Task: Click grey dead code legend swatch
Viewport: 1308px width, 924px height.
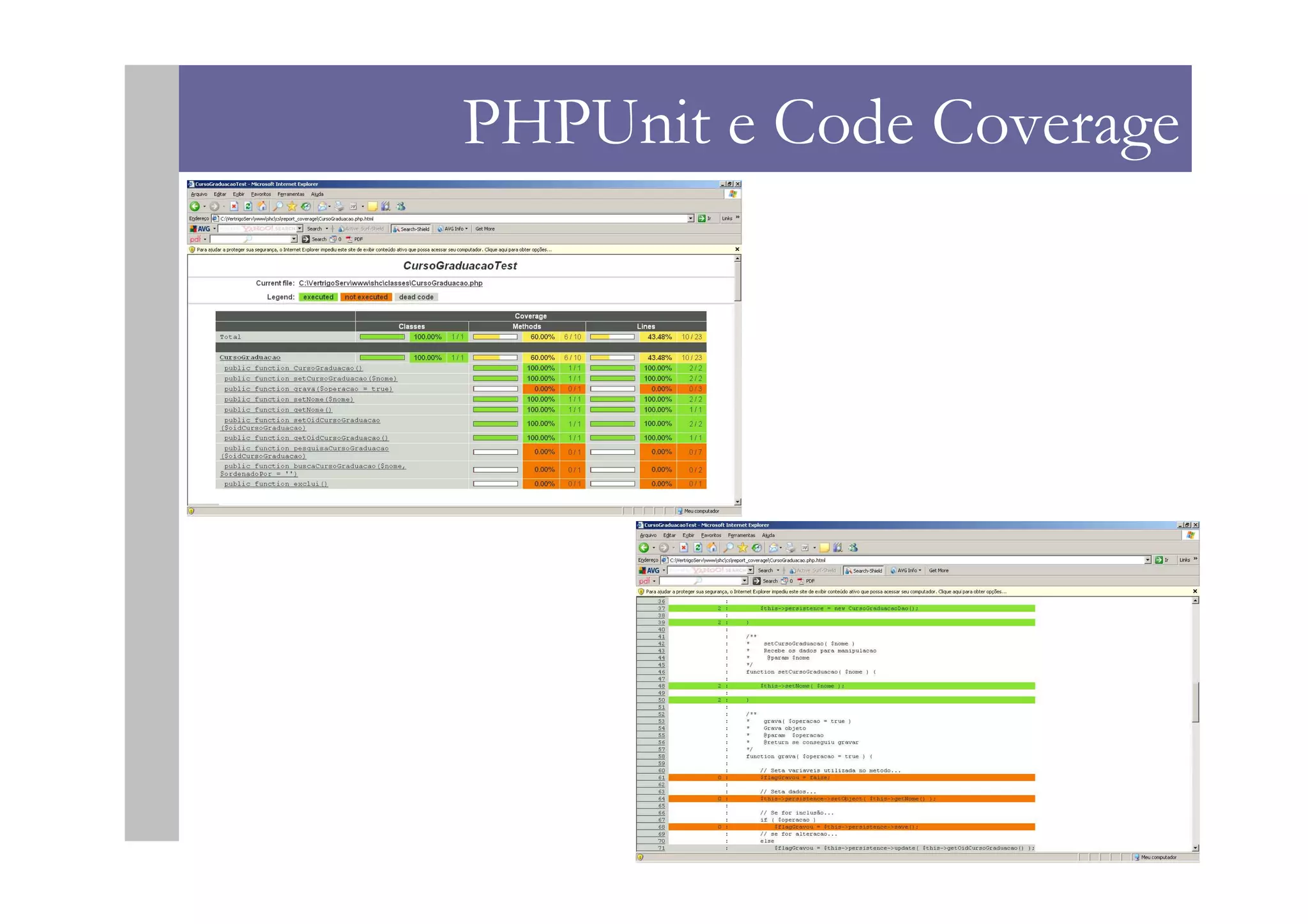Action: (x=416, y=297)
